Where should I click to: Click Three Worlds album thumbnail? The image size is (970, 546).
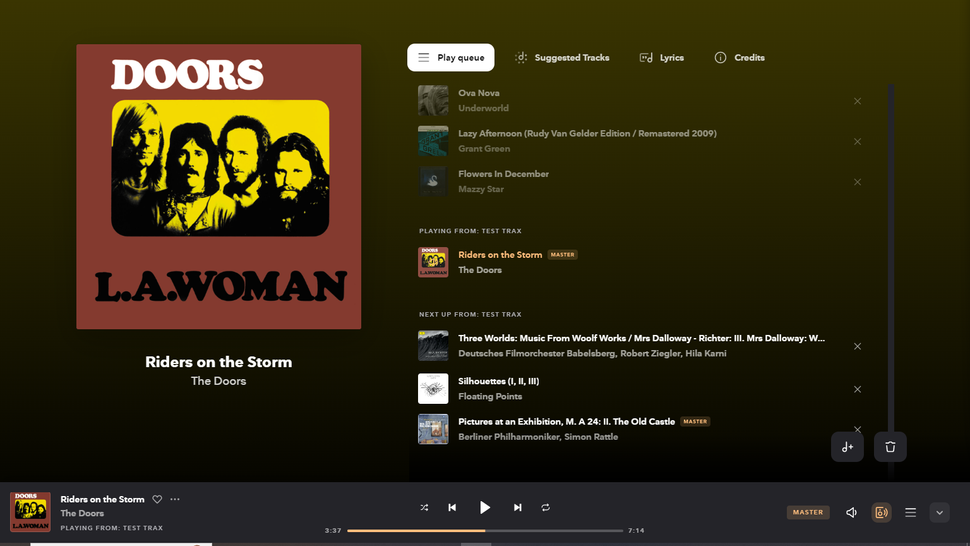pos(433,346)
